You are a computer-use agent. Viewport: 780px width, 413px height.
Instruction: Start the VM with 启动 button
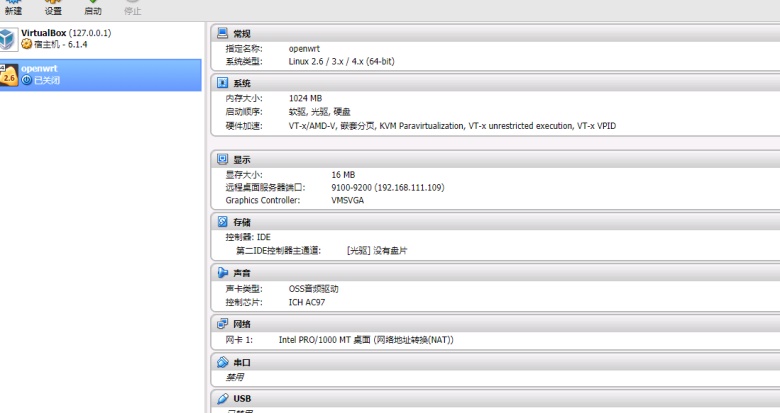pos(93,7)
